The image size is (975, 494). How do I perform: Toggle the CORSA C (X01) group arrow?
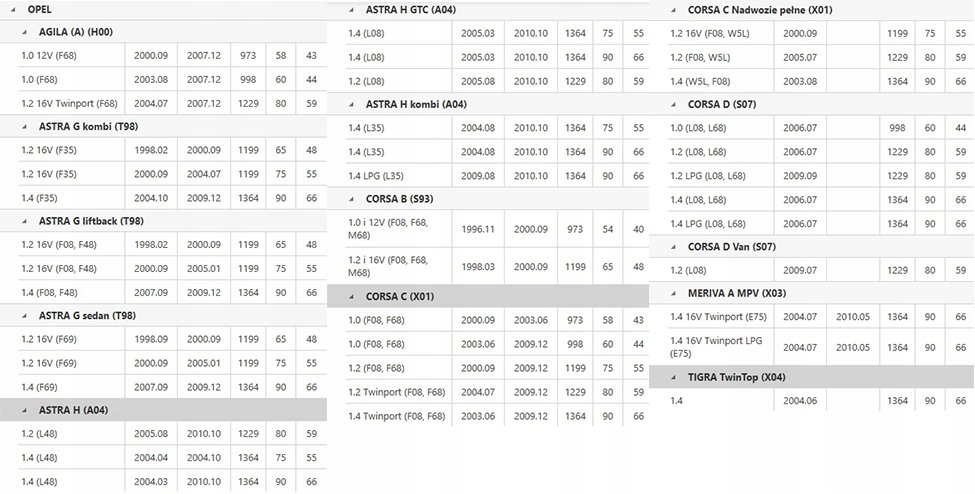pyautogui.click(x=351, y=297)
